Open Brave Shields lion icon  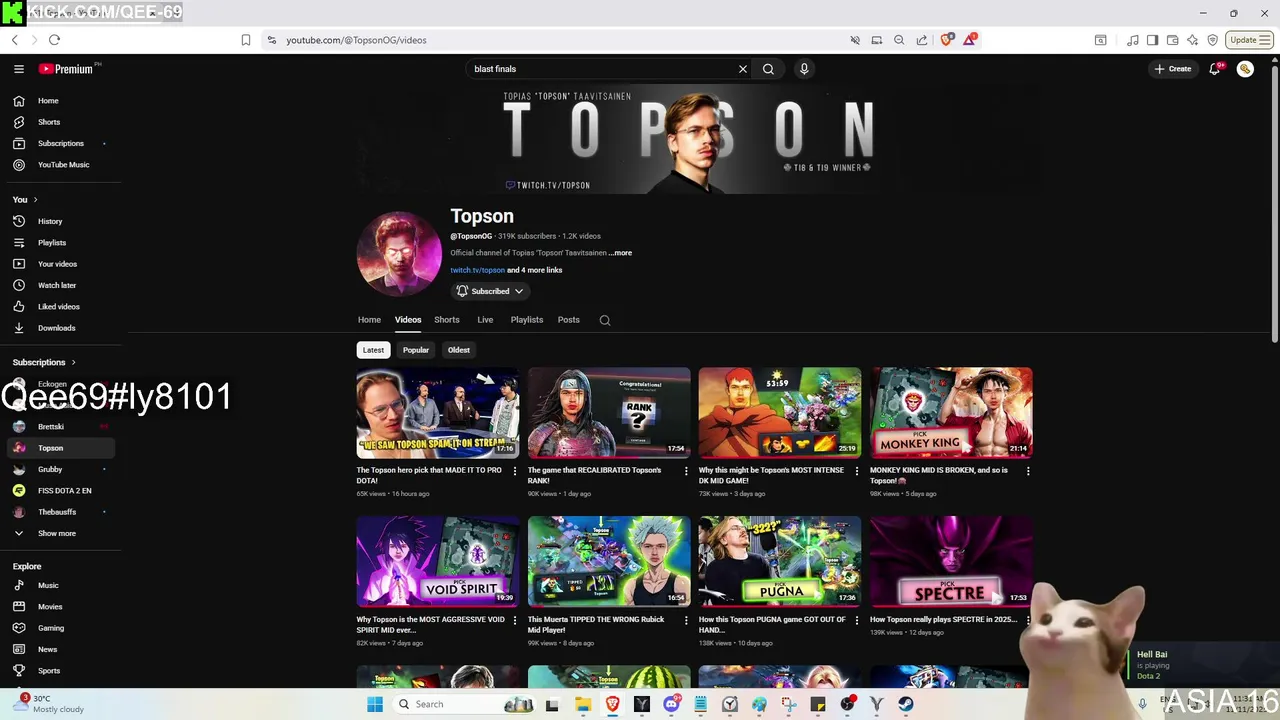[947, 40]
